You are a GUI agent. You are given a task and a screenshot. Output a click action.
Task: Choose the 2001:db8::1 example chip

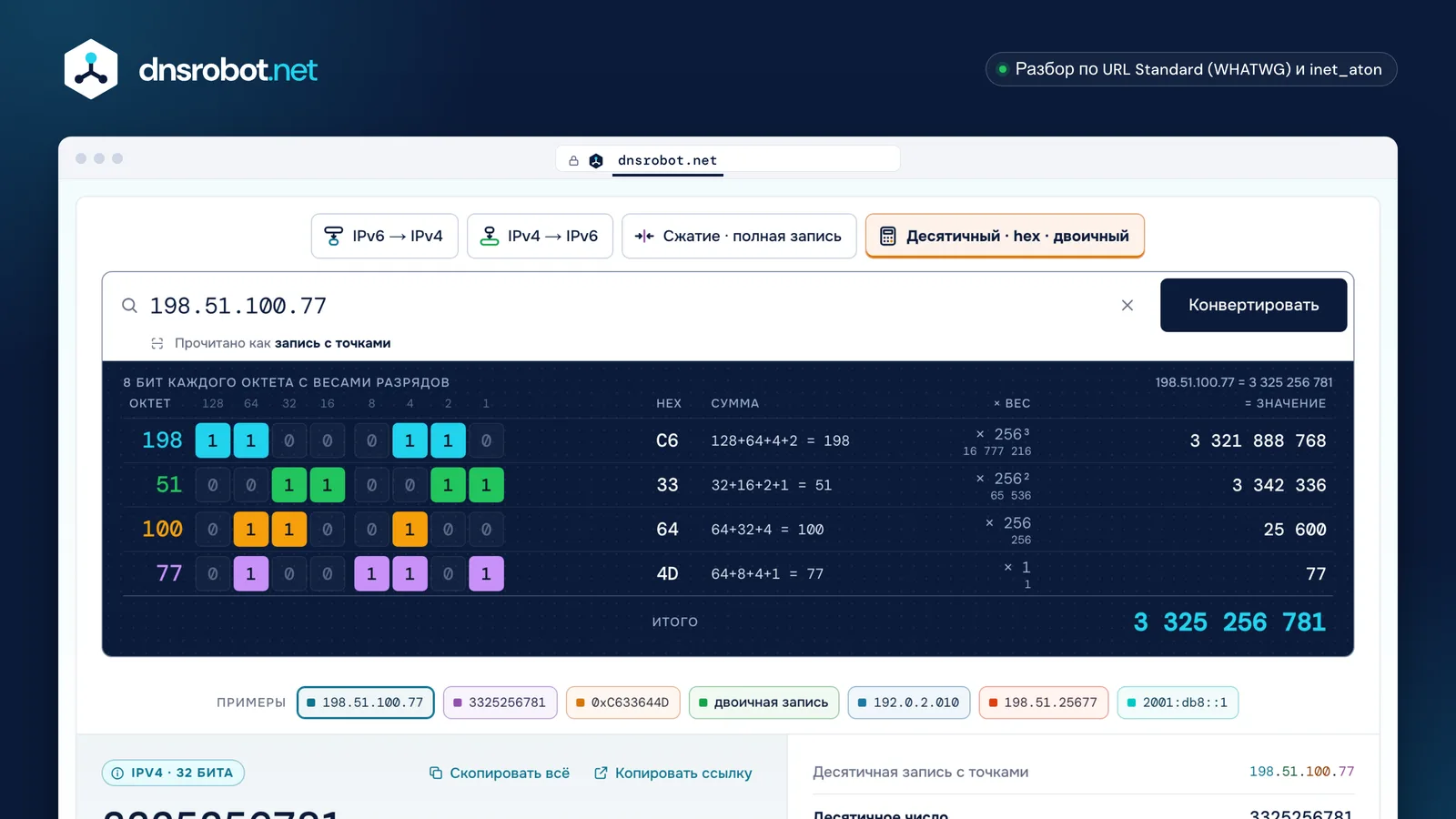1178,703
